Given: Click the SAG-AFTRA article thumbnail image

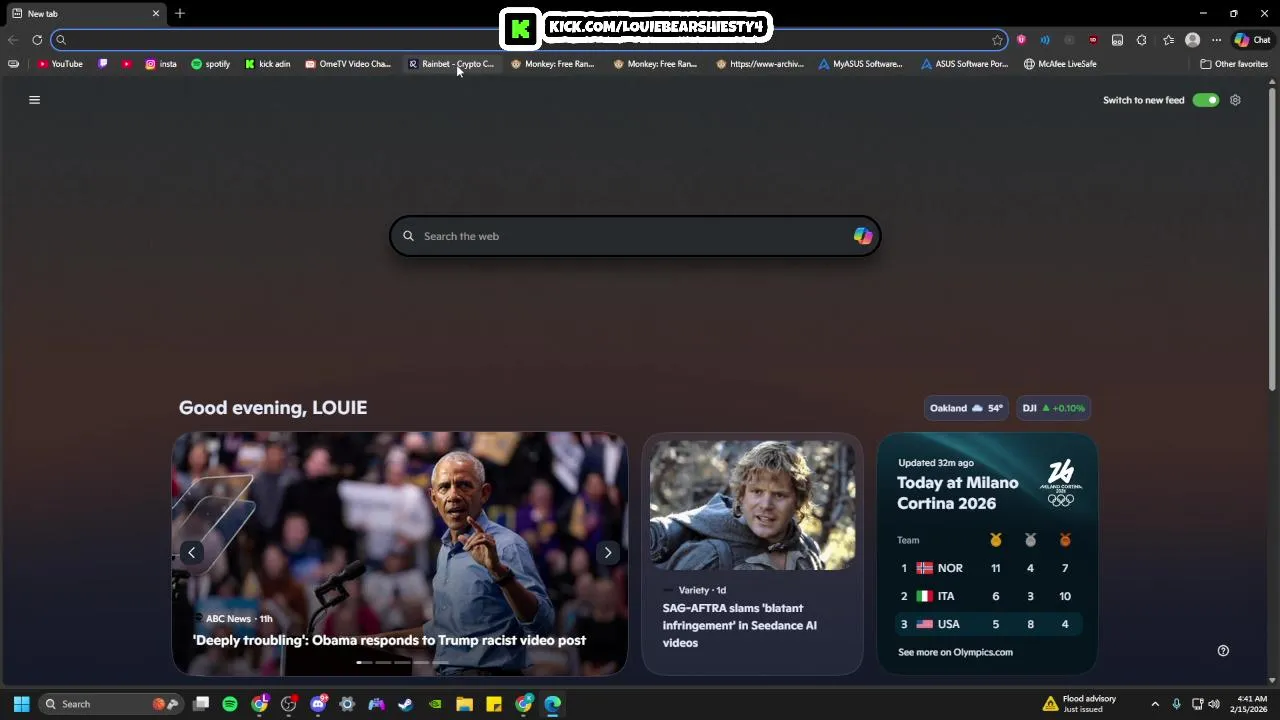Looking at the screenshot, I should tap(752, 505).
